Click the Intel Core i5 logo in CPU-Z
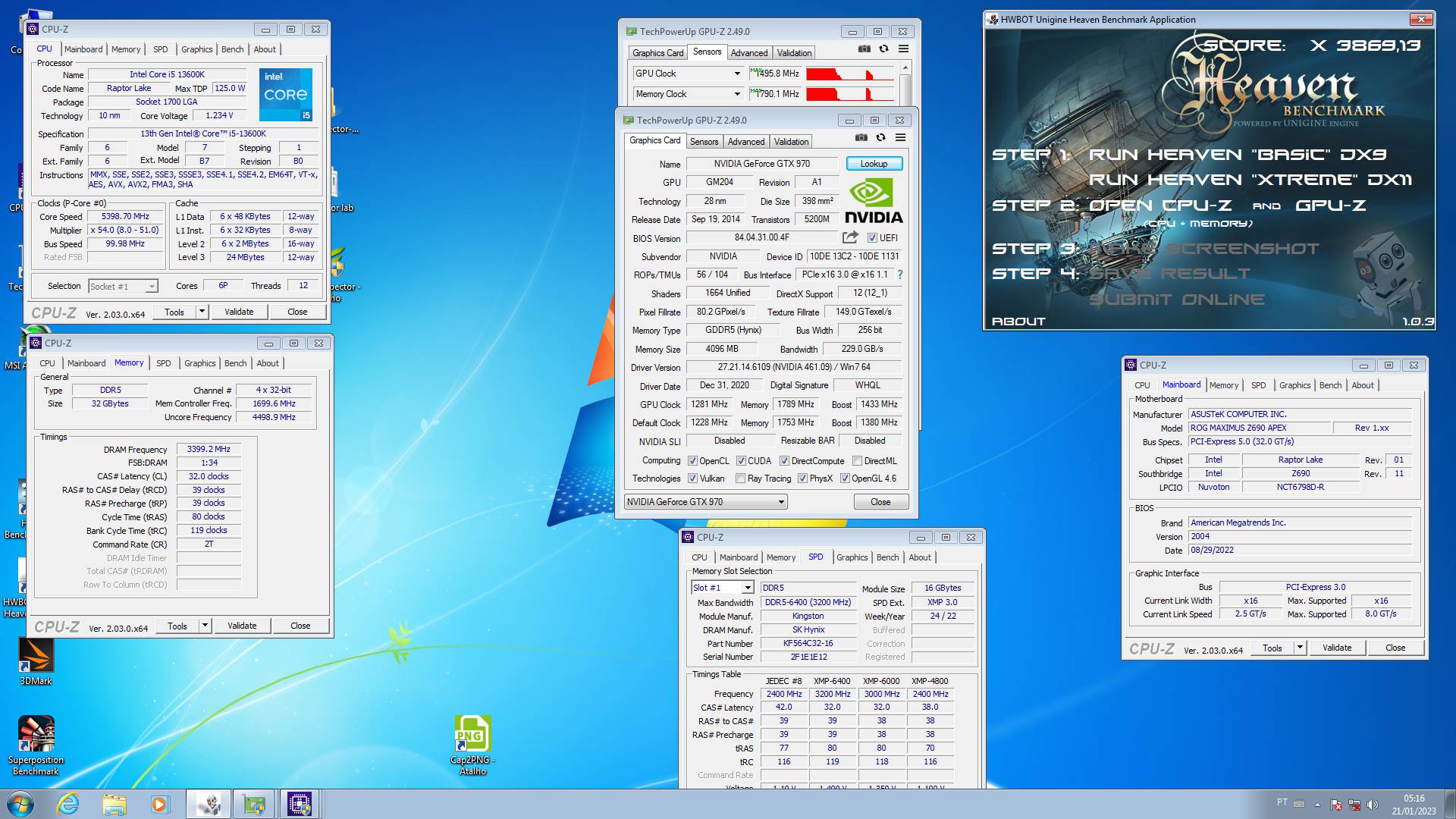1456x819 pixels. (x=285, y=95)
